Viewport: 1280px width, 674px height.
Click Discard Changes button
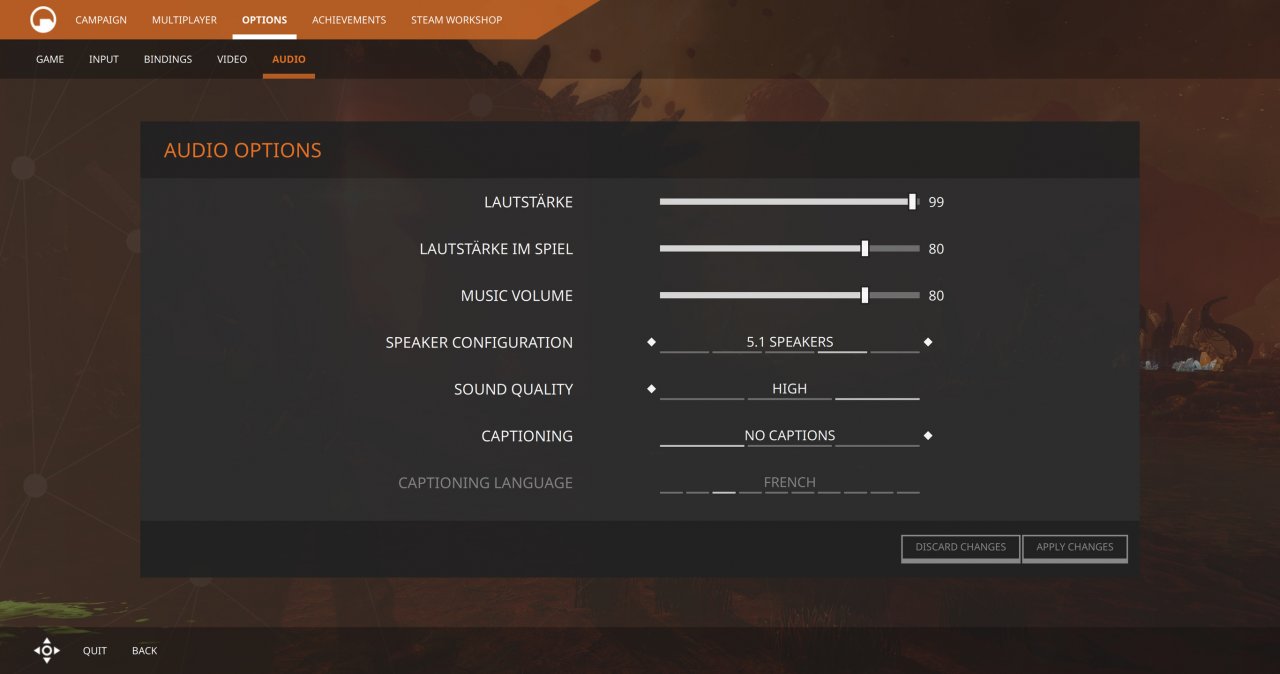click(x=961, y=547)
